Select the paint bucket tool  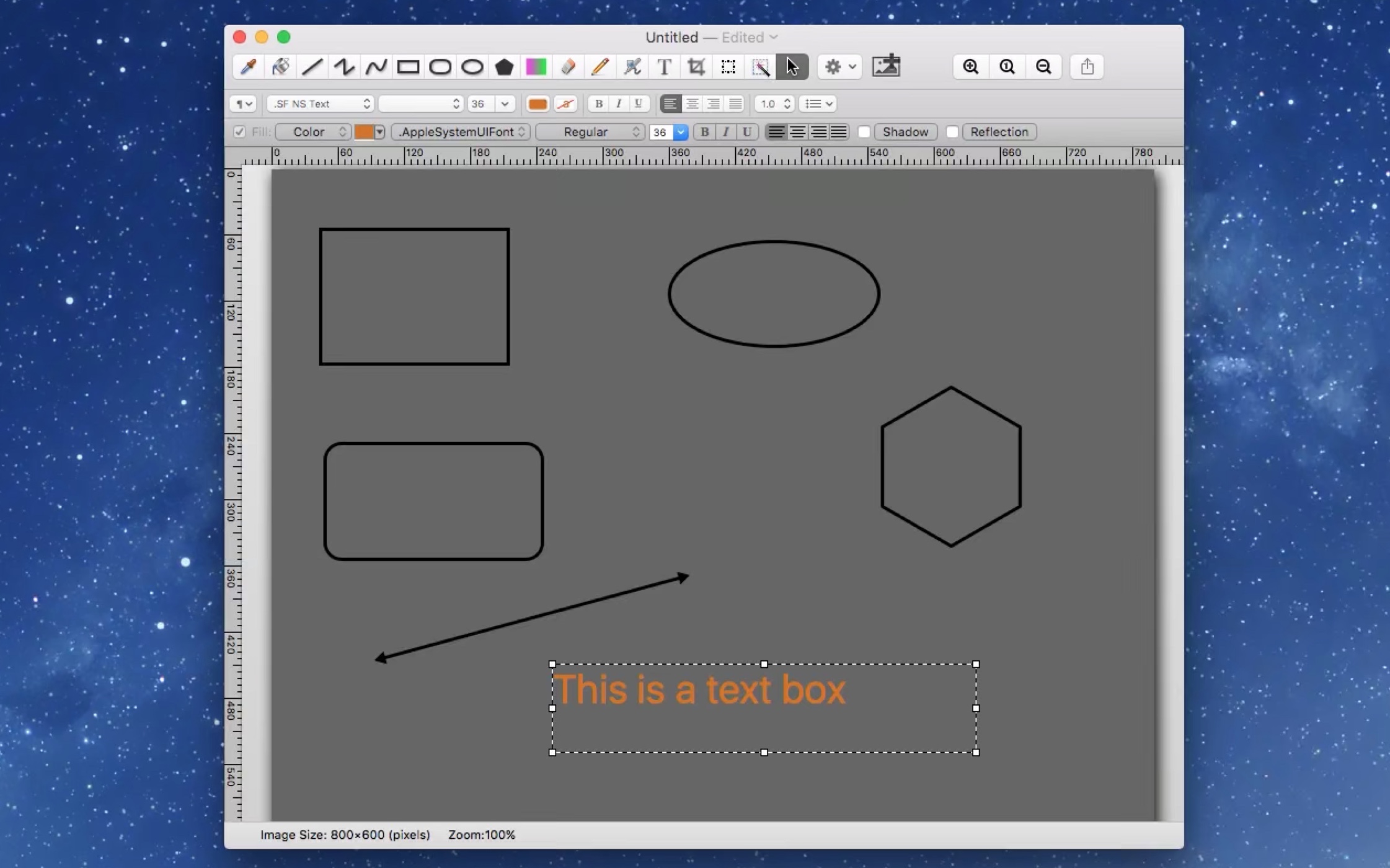(280, 66)
